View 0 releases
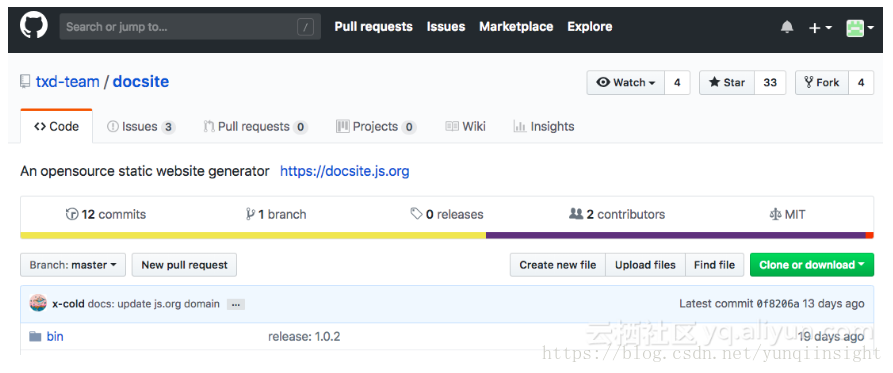This screenshot has height=373, width=893. click(x=447, y=215)
